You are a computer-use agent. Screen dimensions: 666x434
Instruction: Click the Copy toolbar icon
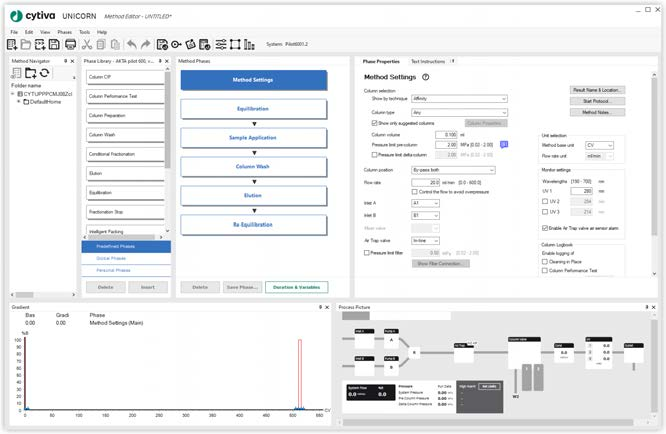101,44
